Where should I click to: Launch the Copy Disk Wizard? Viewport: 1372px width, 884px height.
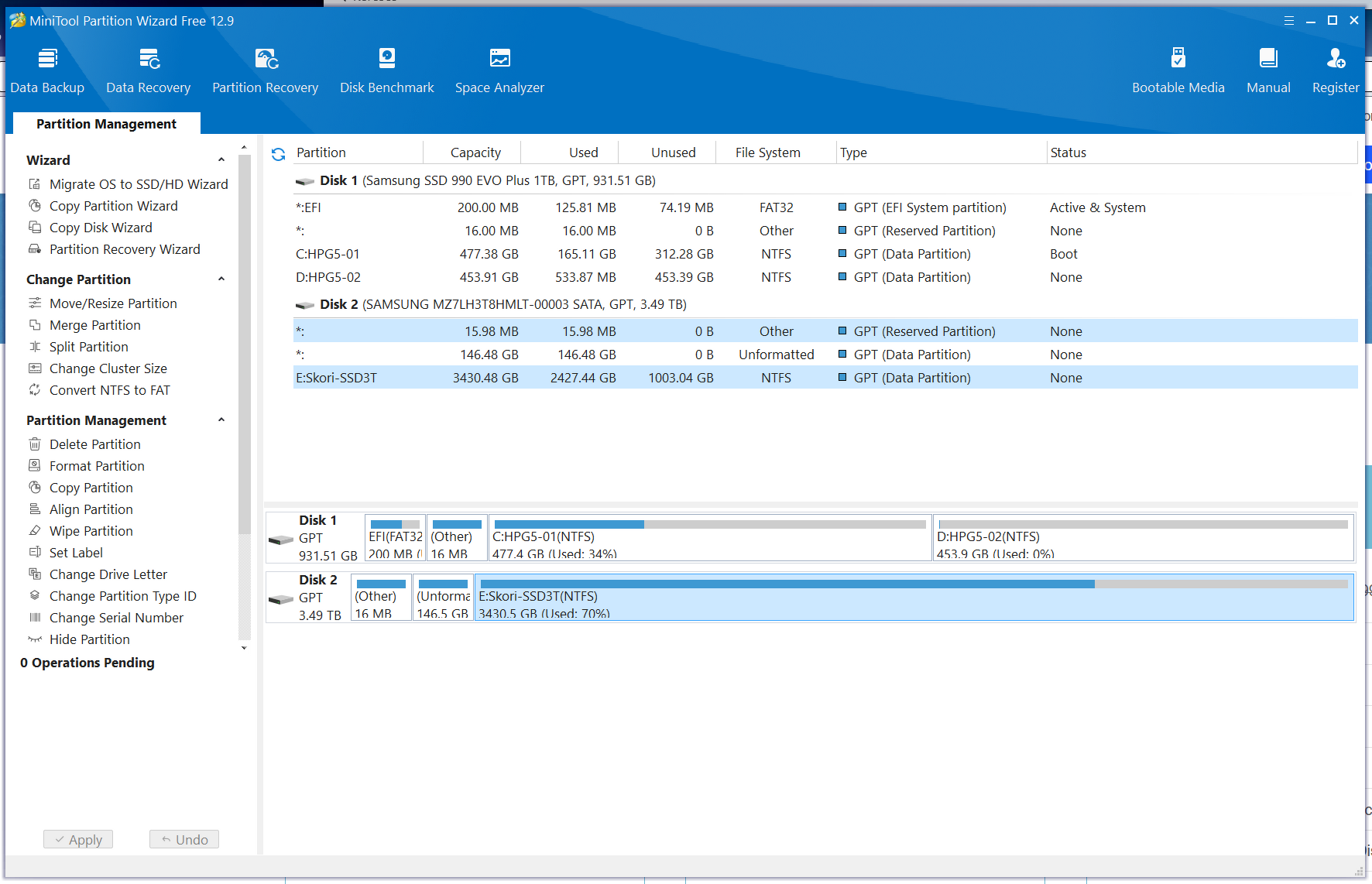[101, 228]
